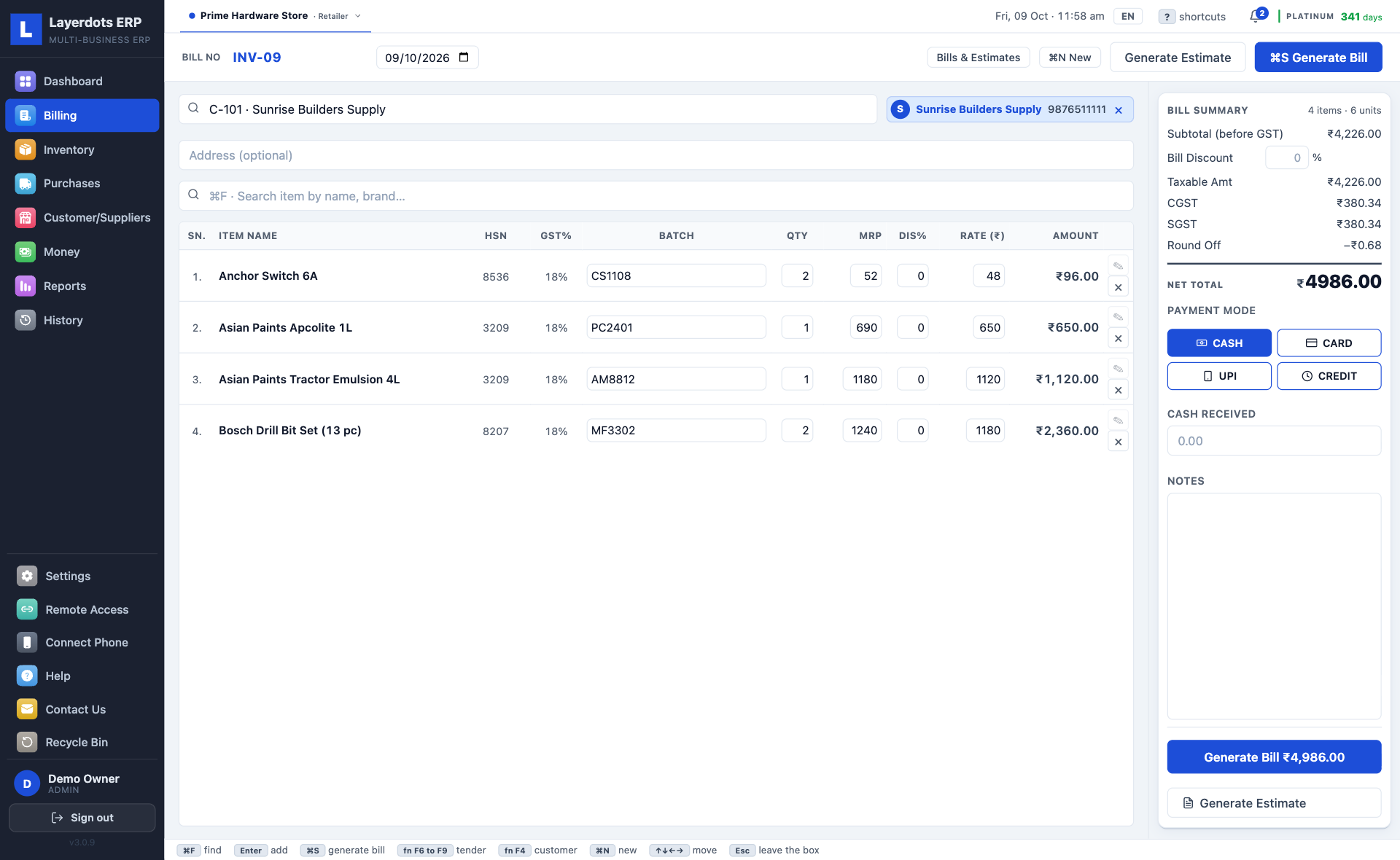Open the Billing sidebar tab
The image size is (1400, 860).
[82, 115]
